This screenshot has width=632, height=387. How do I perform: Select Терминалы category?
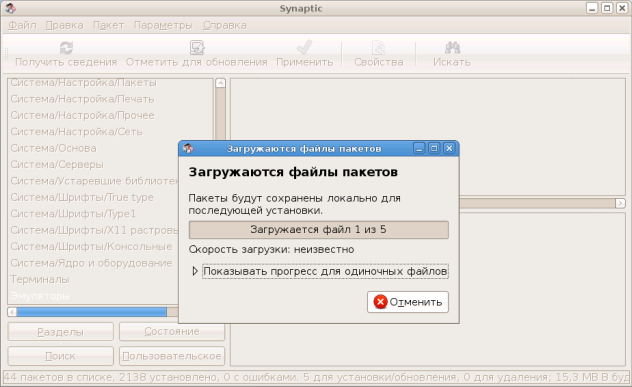40,279
